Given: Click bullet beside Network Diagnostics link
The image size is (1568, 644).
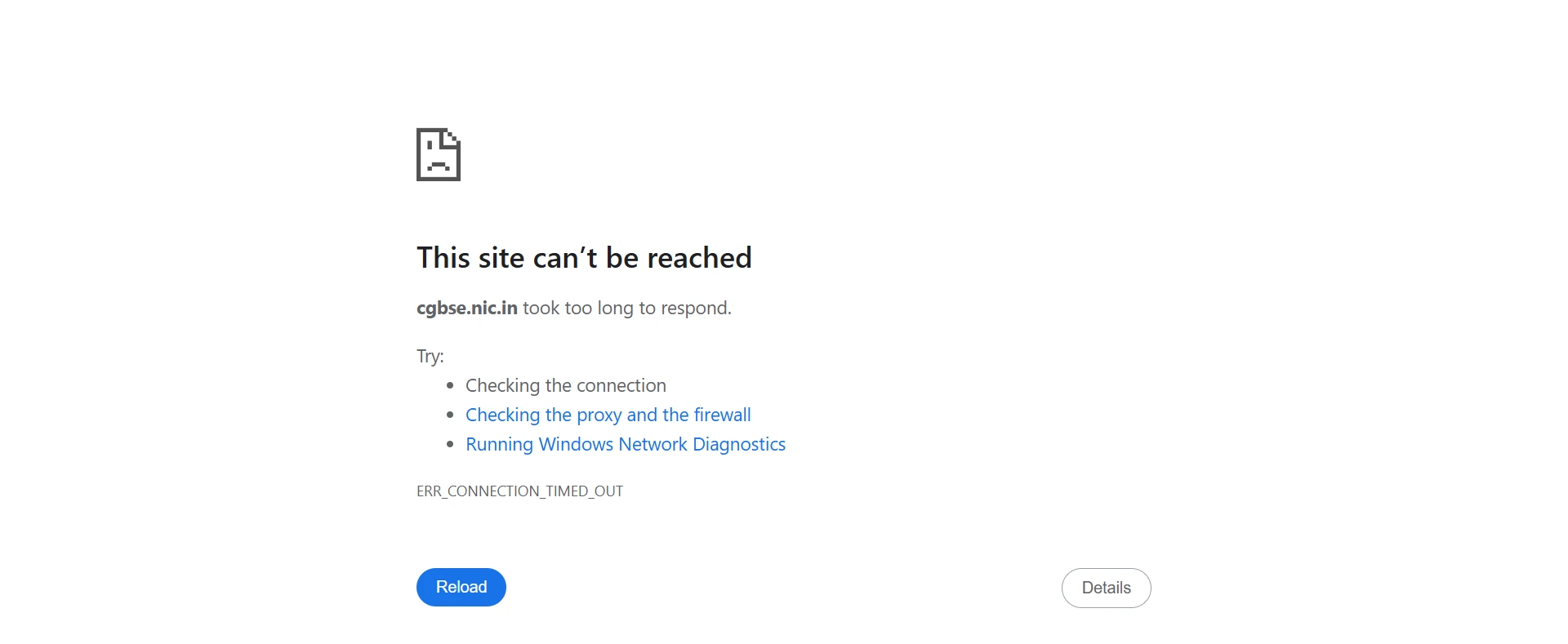Looking at the screenshot, I should pos(450,444).
